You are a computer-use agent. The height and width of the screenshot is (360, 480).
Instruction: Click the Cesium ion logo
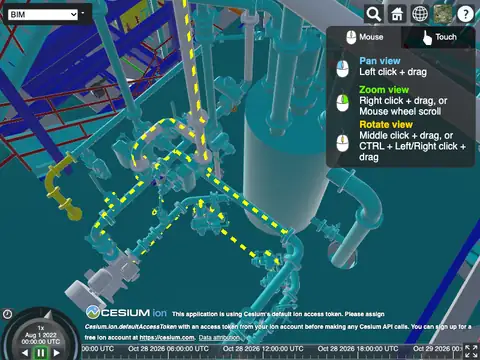[126, 313]
